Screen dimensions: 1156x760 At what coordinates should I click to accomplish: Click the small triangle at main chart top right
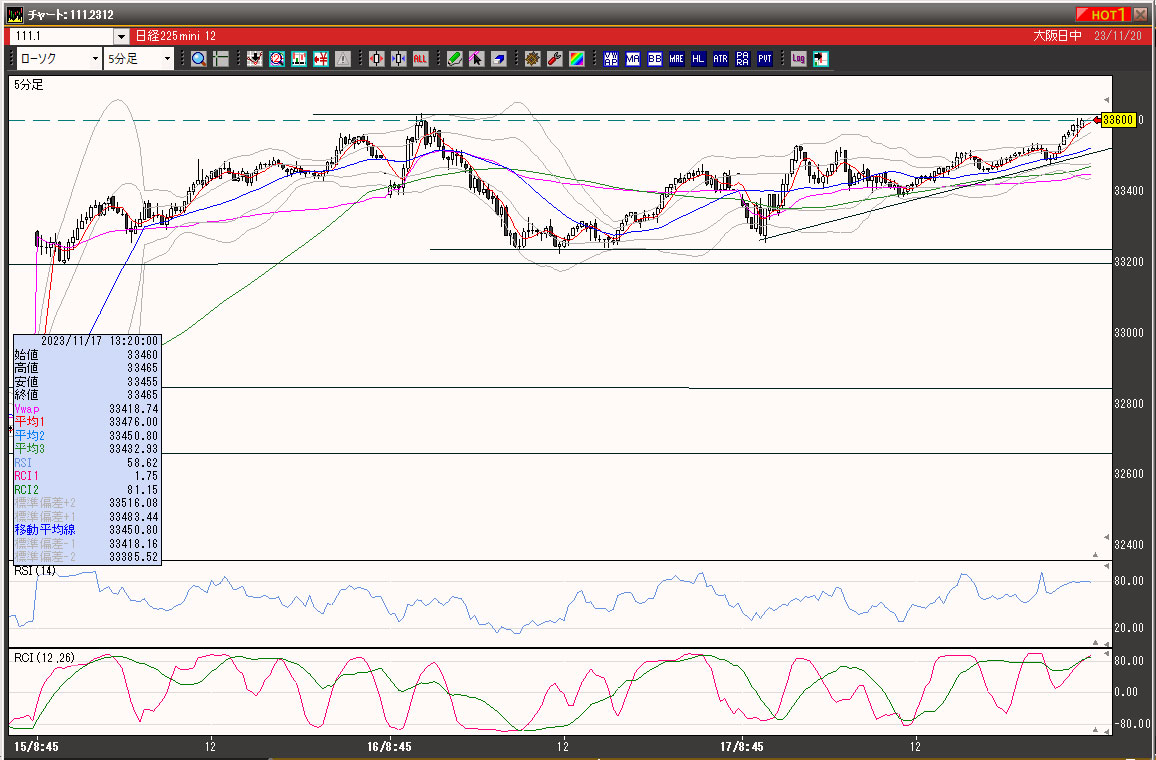click(1107, 100)
